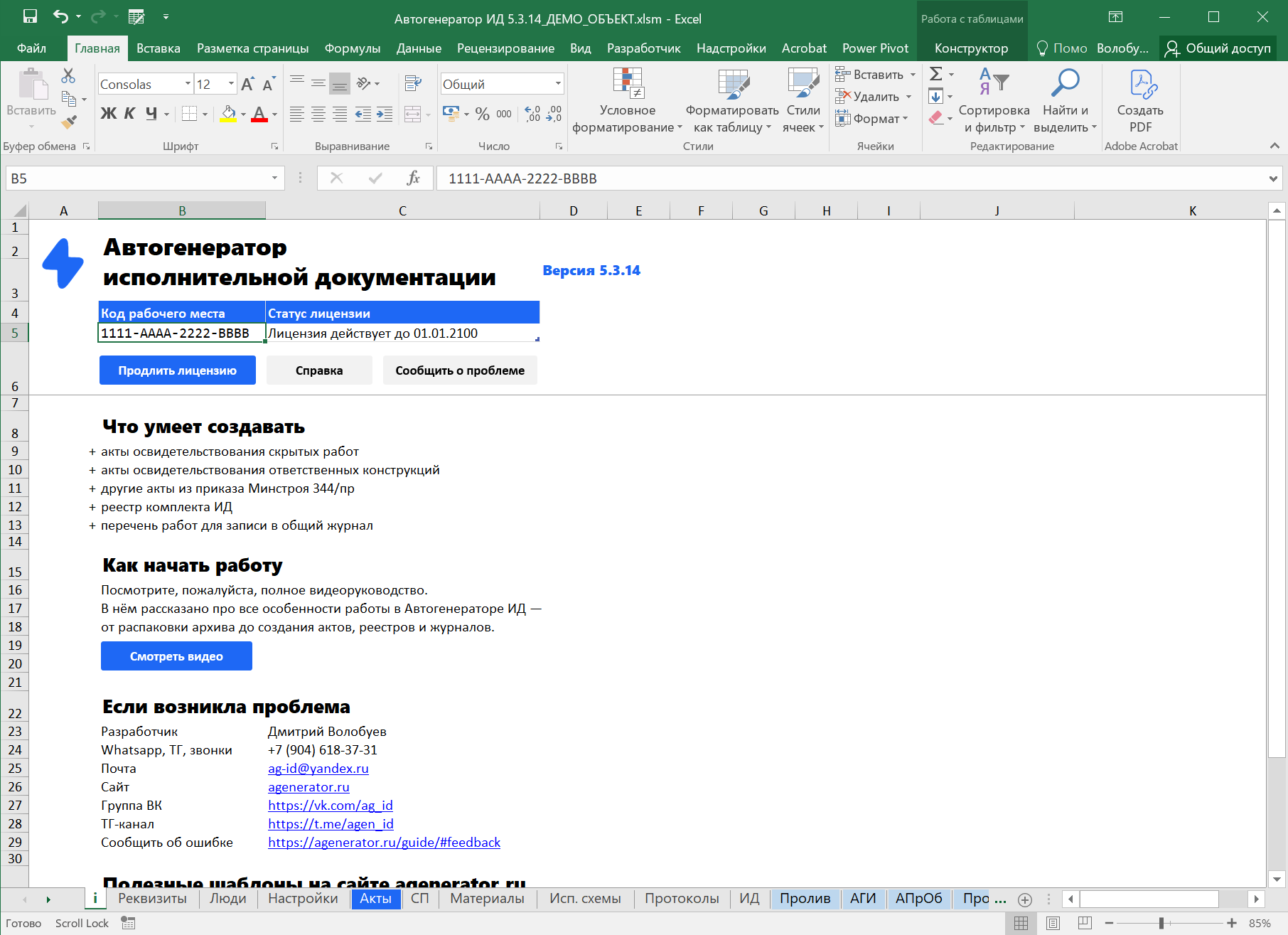The image size is (1288, 935).
Task: Apply the yellow fill color
Action: click(228, 114)
